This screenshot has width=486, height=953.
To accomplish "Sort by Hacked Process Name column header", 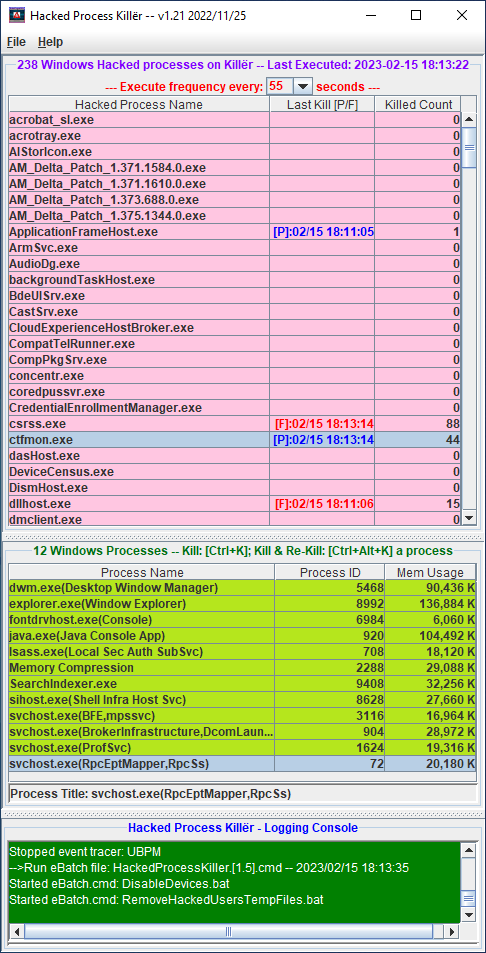I will click(x=139, y=105).
